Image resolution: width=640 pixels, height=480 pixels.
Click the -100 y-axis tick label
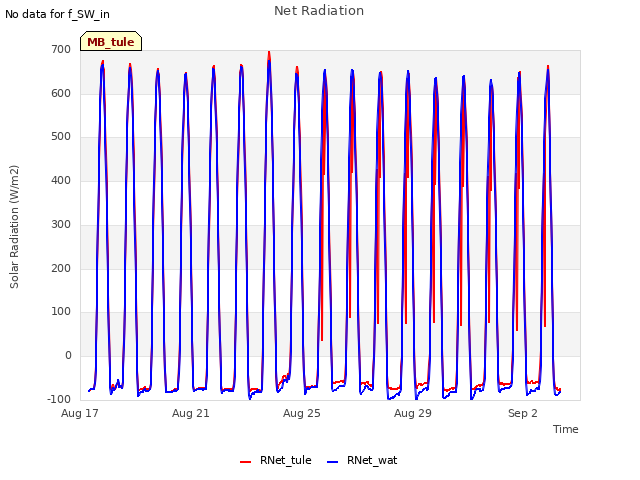click(59, 399)
